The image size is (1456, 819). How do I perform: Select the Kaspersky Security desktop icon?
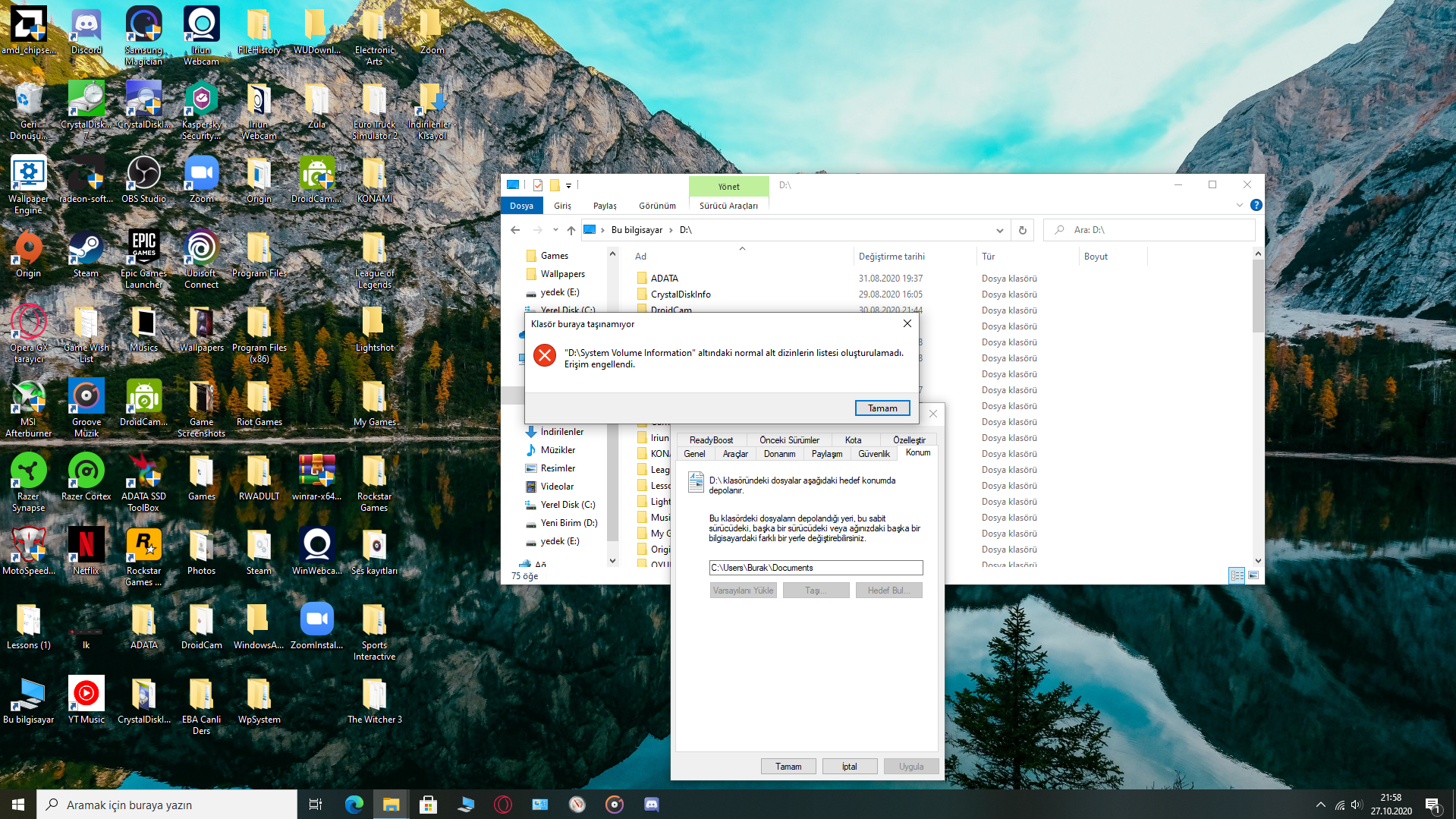pyautogui.click(x=201, y=110)
